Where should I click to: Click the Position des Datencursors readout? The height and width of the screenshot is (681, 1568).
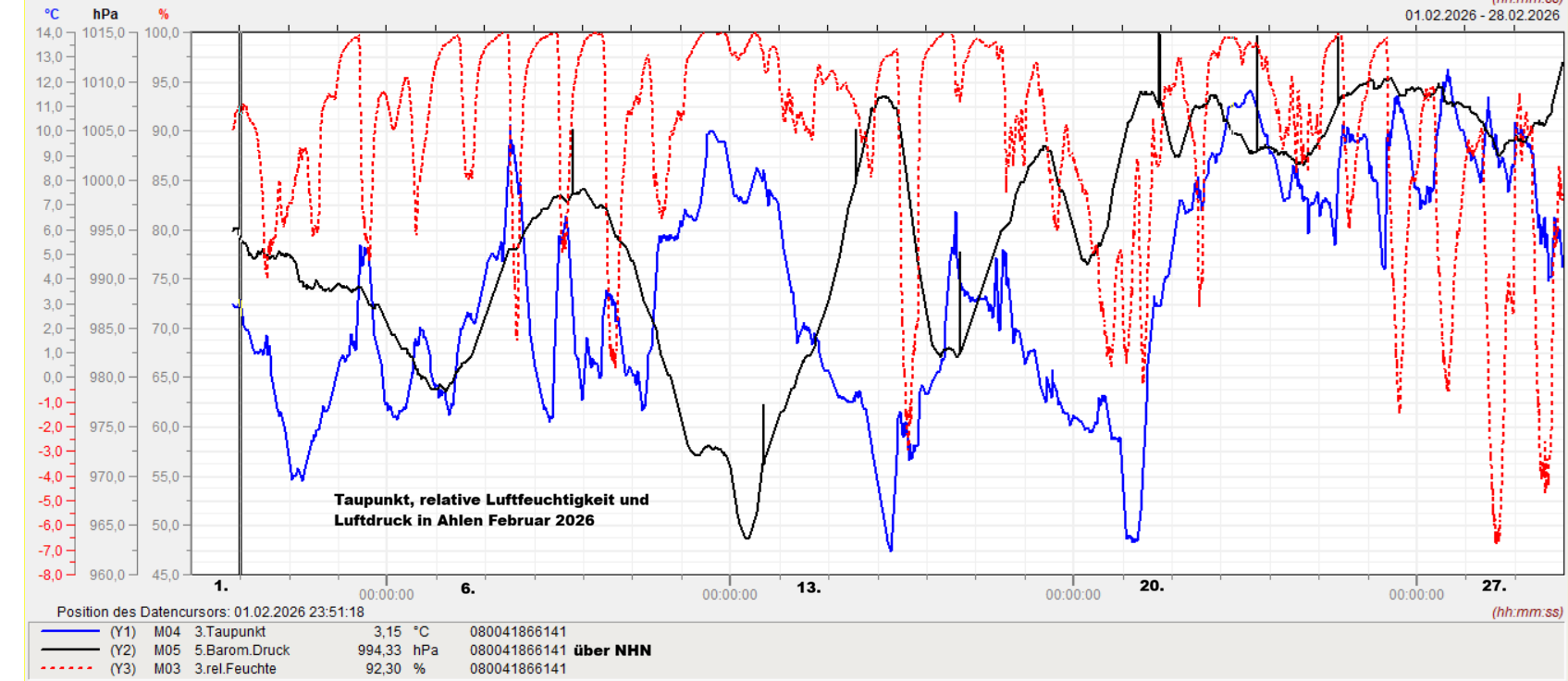[x=210, y=612]
